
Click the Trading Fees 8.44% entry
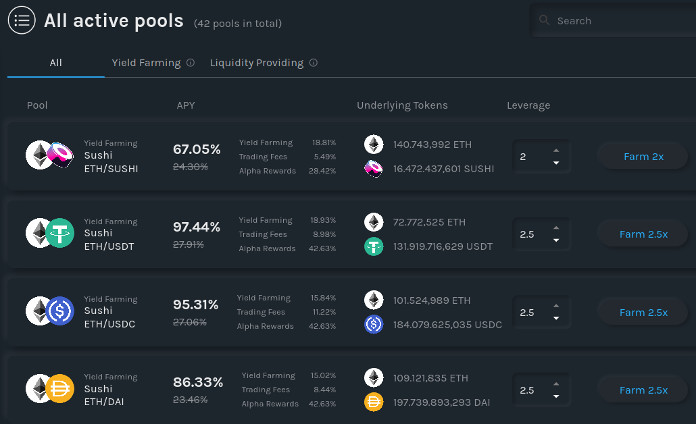289,390
